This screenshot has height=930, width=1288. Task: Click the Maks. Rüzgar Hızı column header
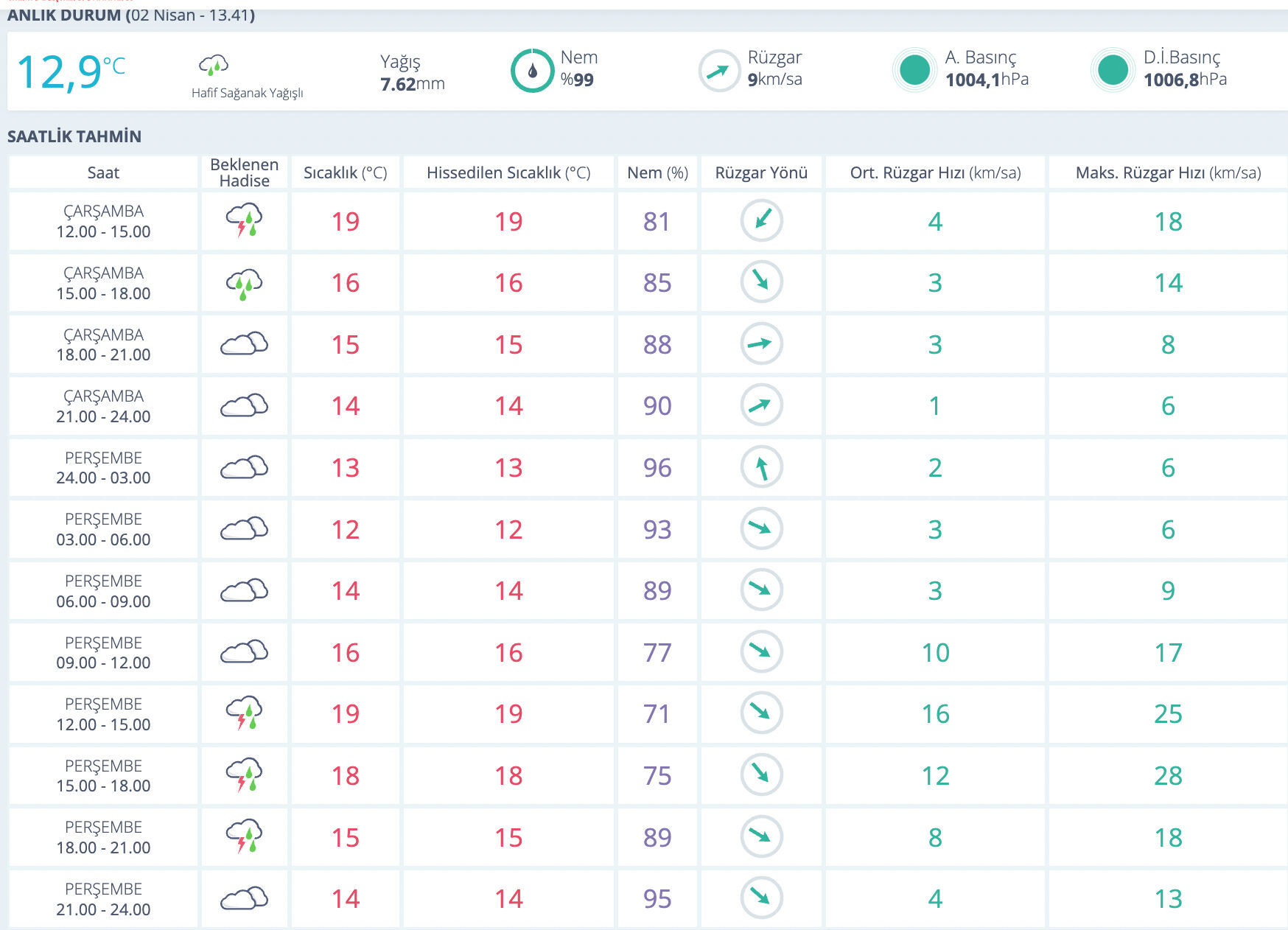pos(1168,173)
